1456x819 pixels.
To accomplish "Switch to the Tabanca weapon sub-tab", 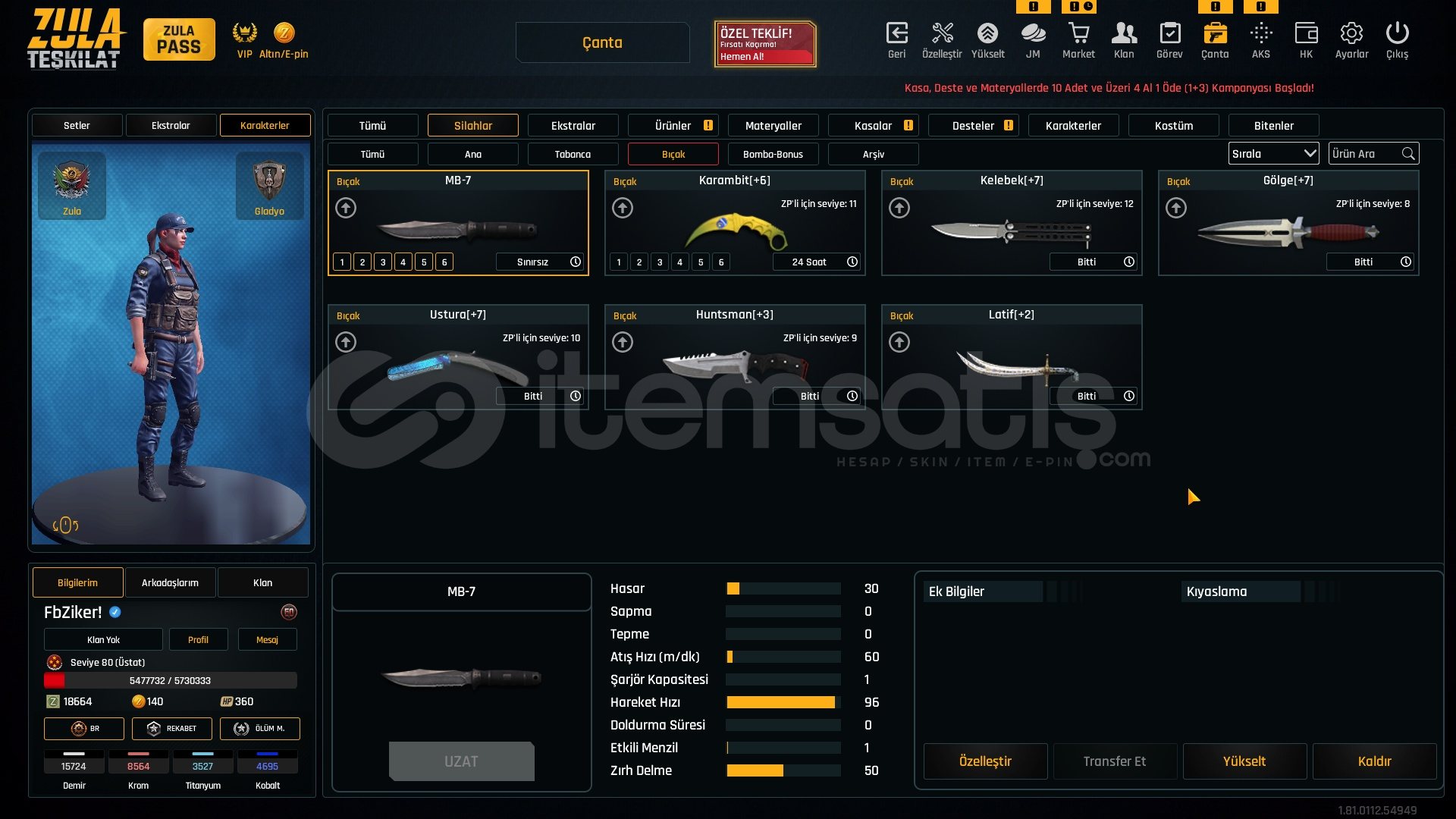I will pos(573,155).
